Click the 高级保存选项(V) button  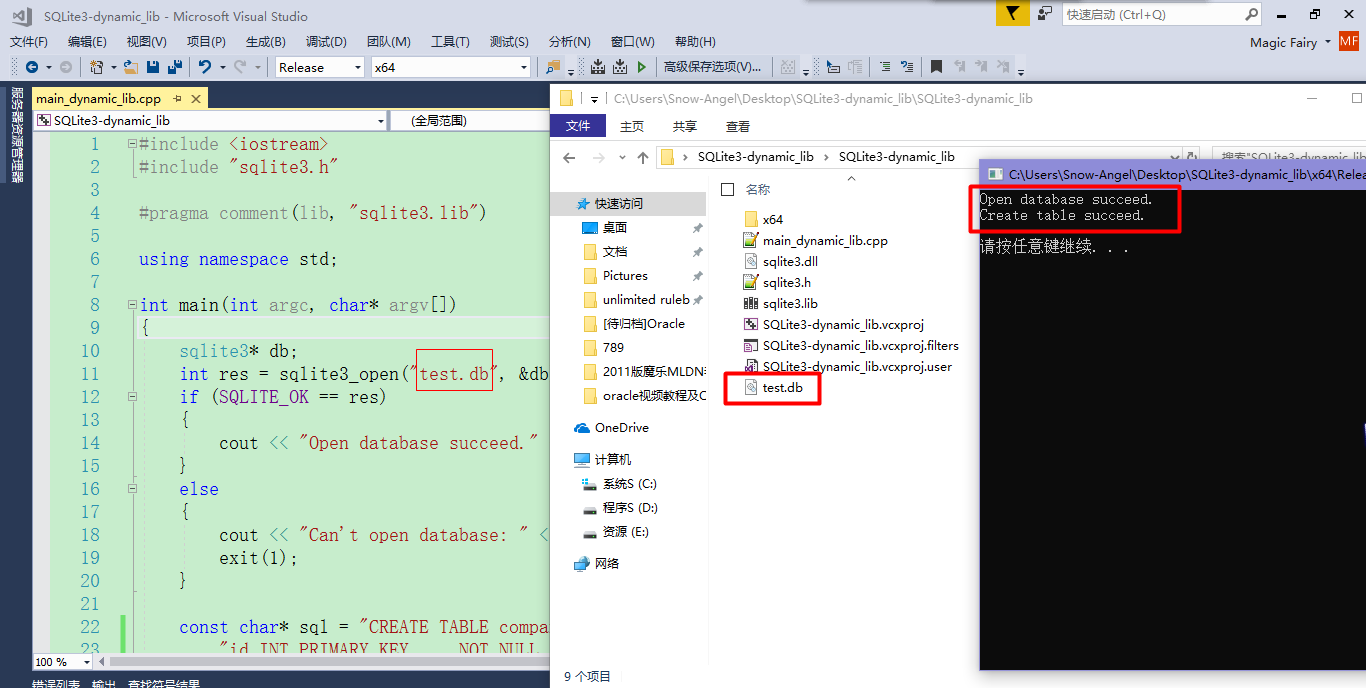point(711,67)
